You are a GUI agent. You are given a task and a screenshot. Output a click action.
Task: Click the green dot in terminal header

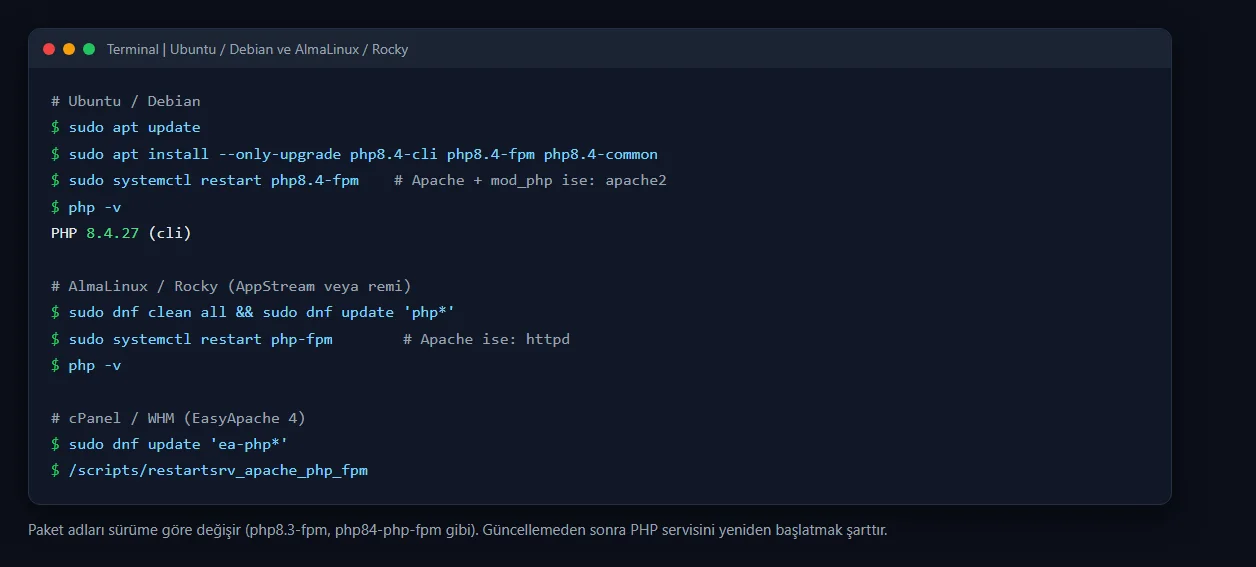[89, 49]
